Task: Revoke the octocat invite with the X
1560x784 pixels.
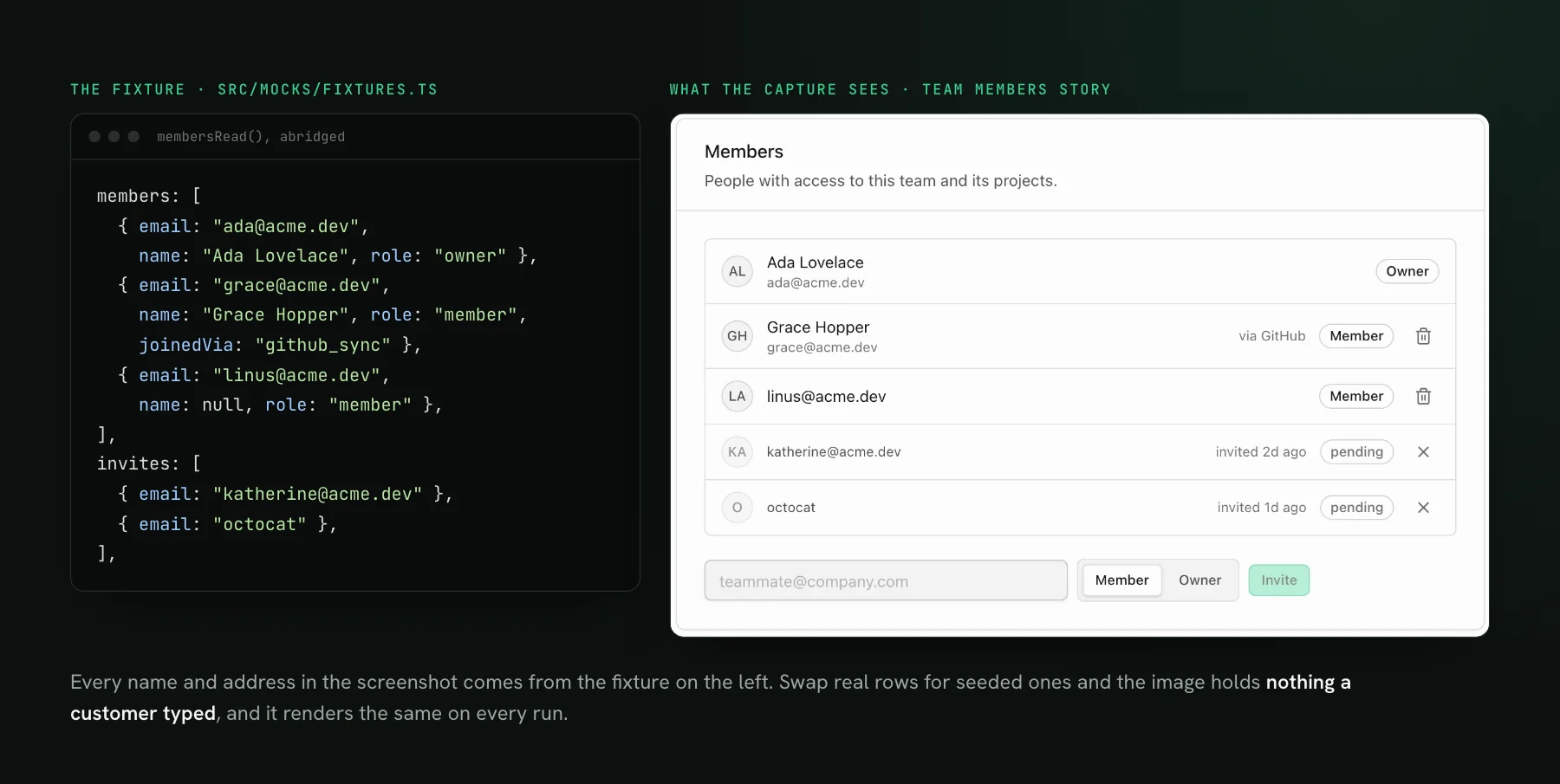Action: (1423, 508)
